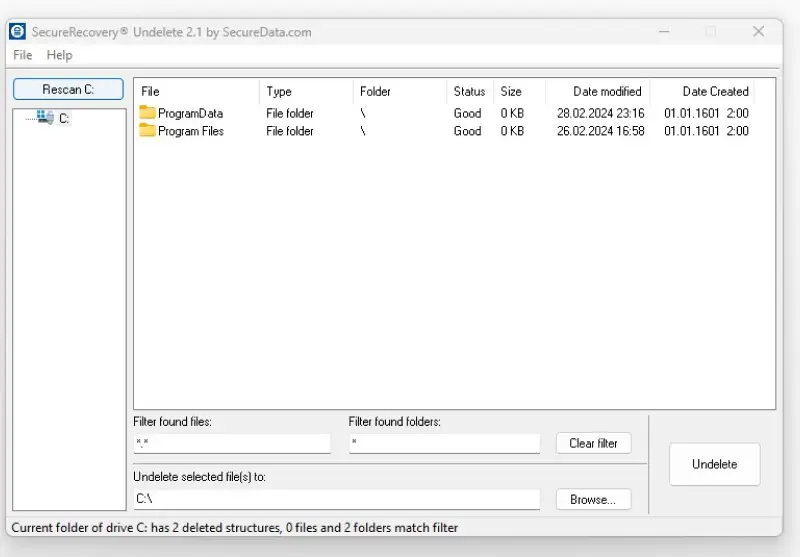Select the Program Files row name

pyautogui.click(x=191, y=131)
